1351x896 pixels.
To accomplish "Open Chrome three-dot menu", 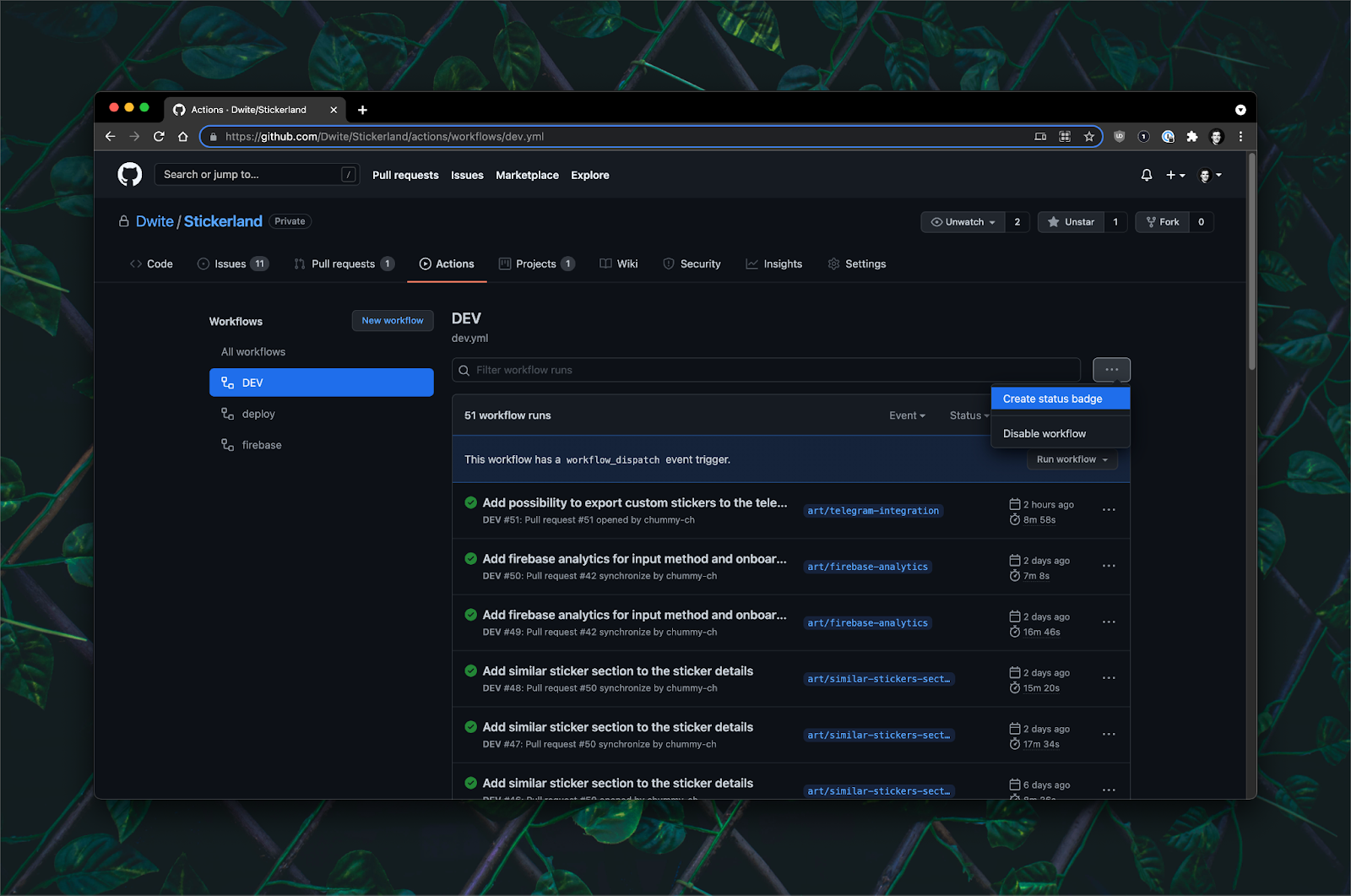I will pyautogui.click(x=1240, y=136).
